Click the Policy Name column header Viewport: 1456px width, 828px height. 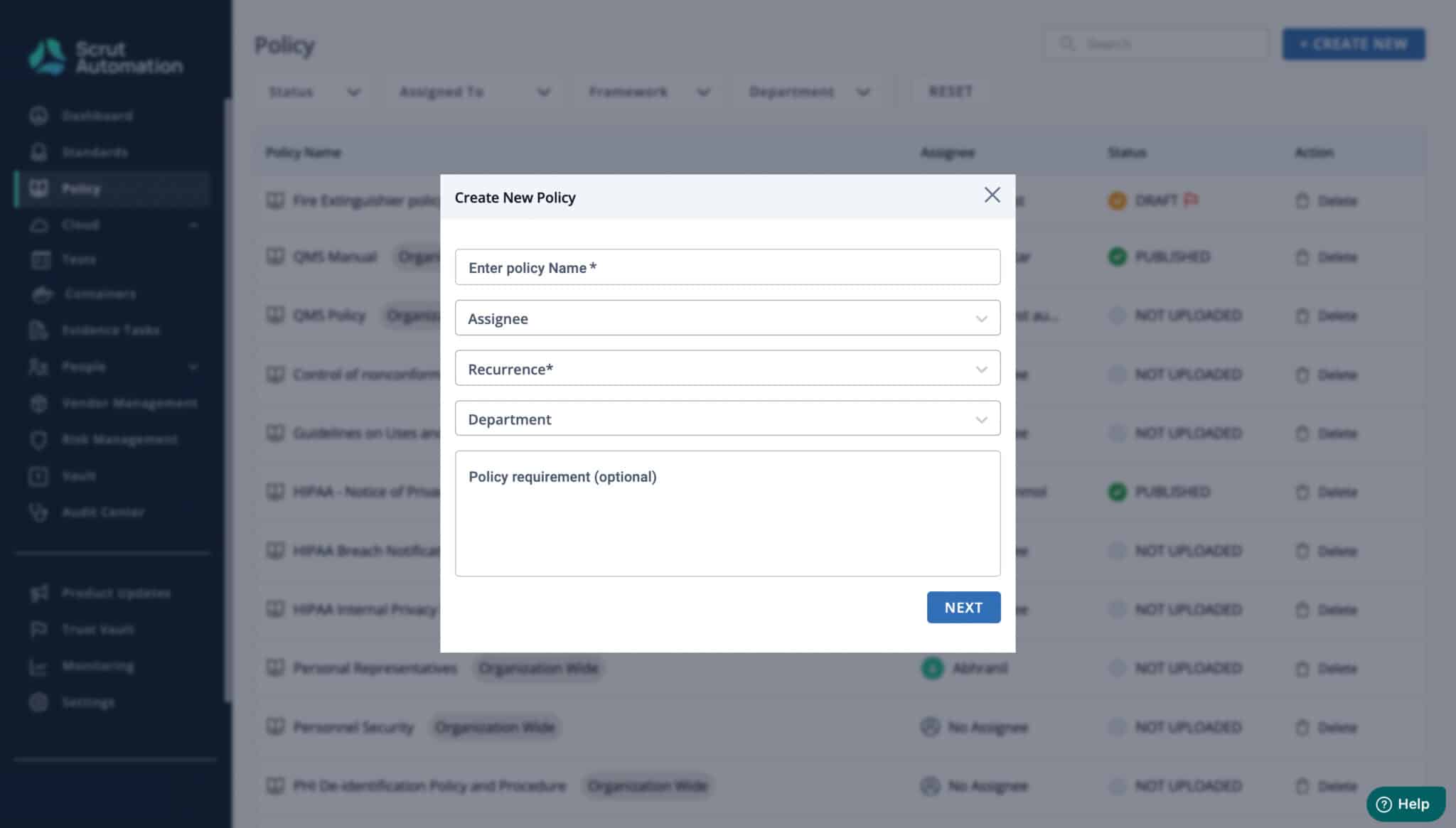(303, 153)
